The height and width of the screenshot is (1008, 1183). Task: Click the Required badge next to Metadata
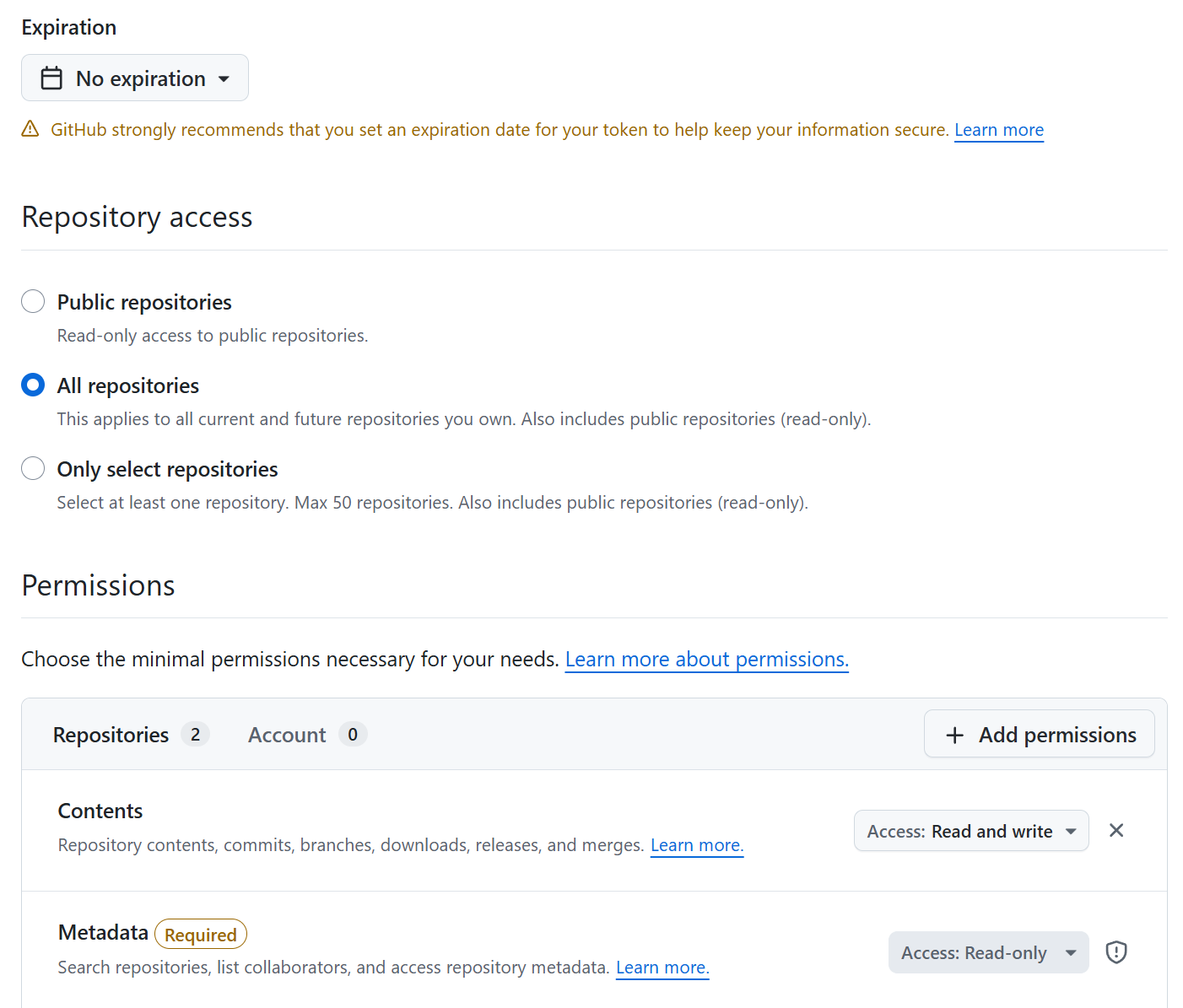click(x=201, y=935)
